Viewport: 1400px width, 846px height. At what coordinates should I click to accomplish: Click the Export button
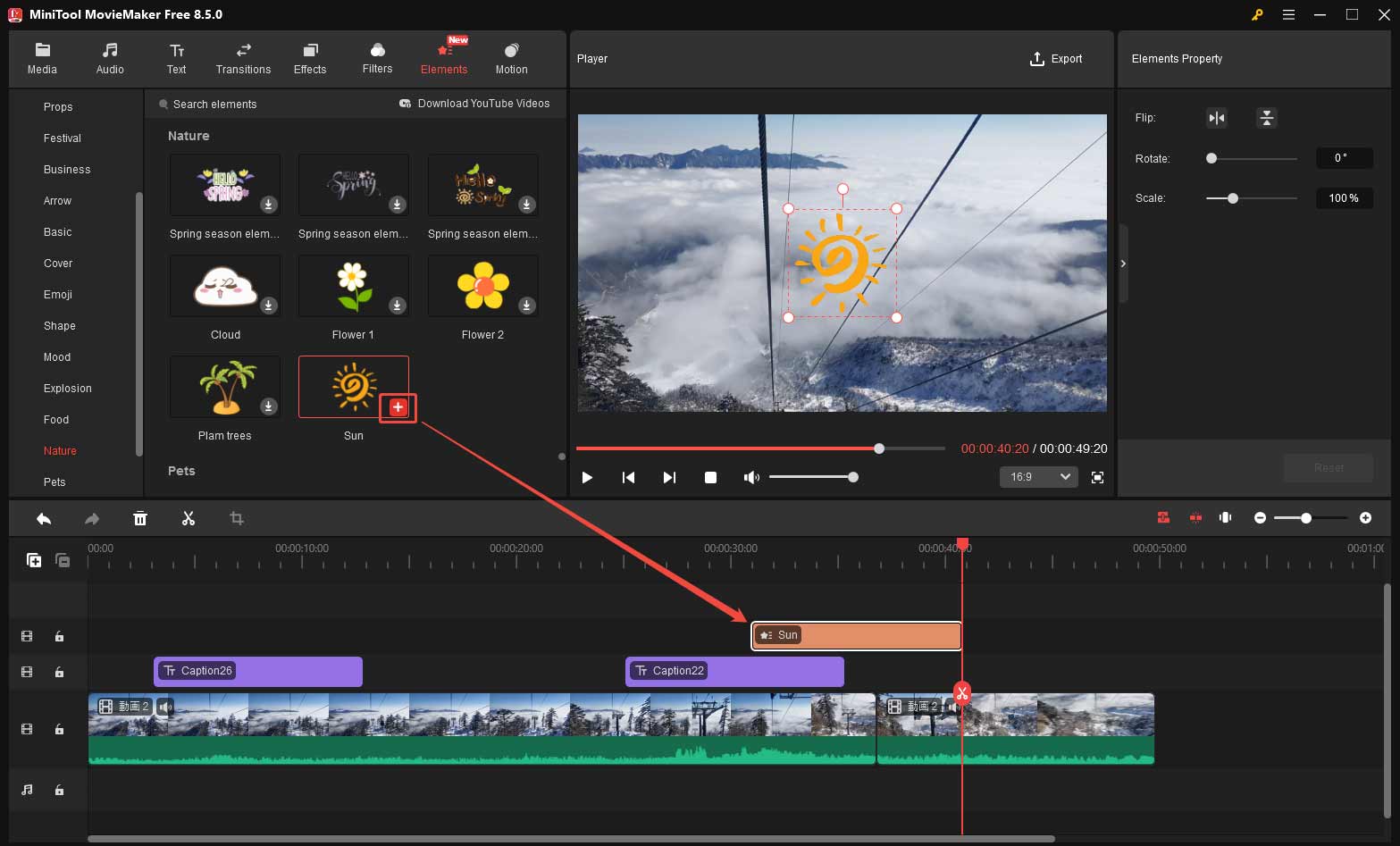point(1057,58)
